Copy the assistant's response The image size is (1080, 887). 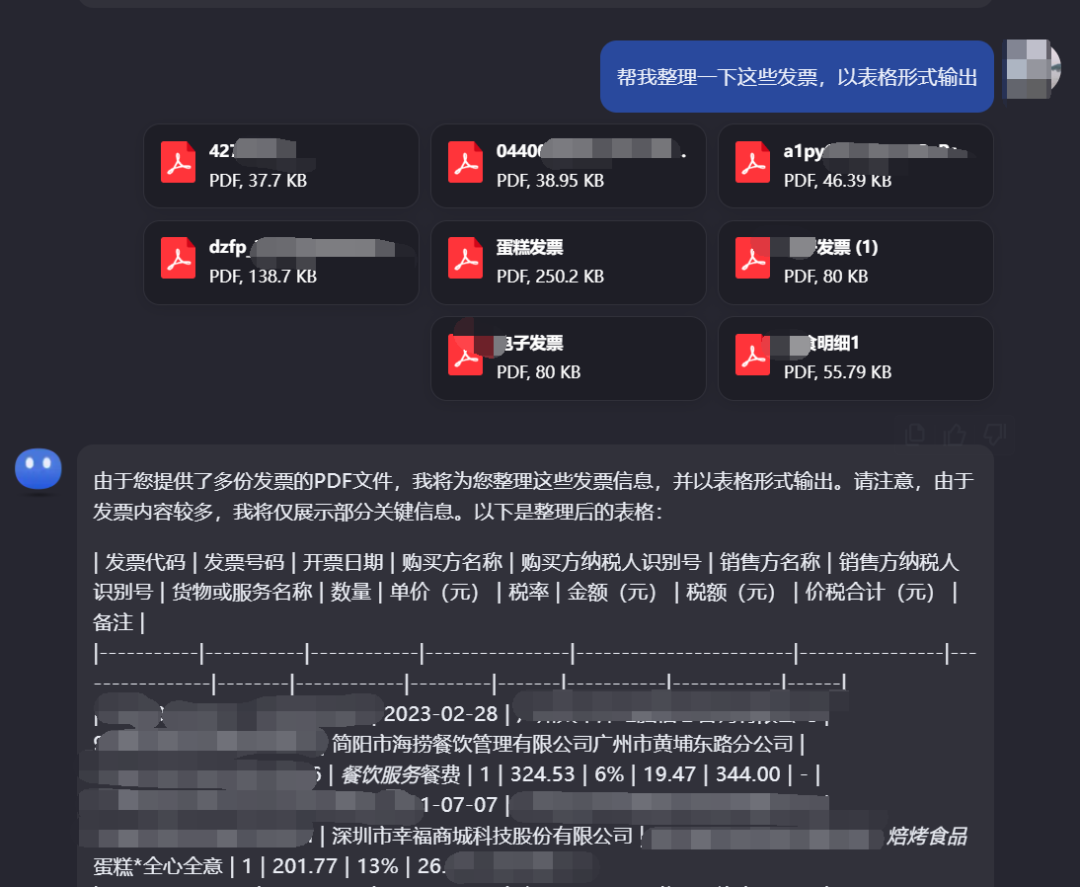(x=914, y=433)
